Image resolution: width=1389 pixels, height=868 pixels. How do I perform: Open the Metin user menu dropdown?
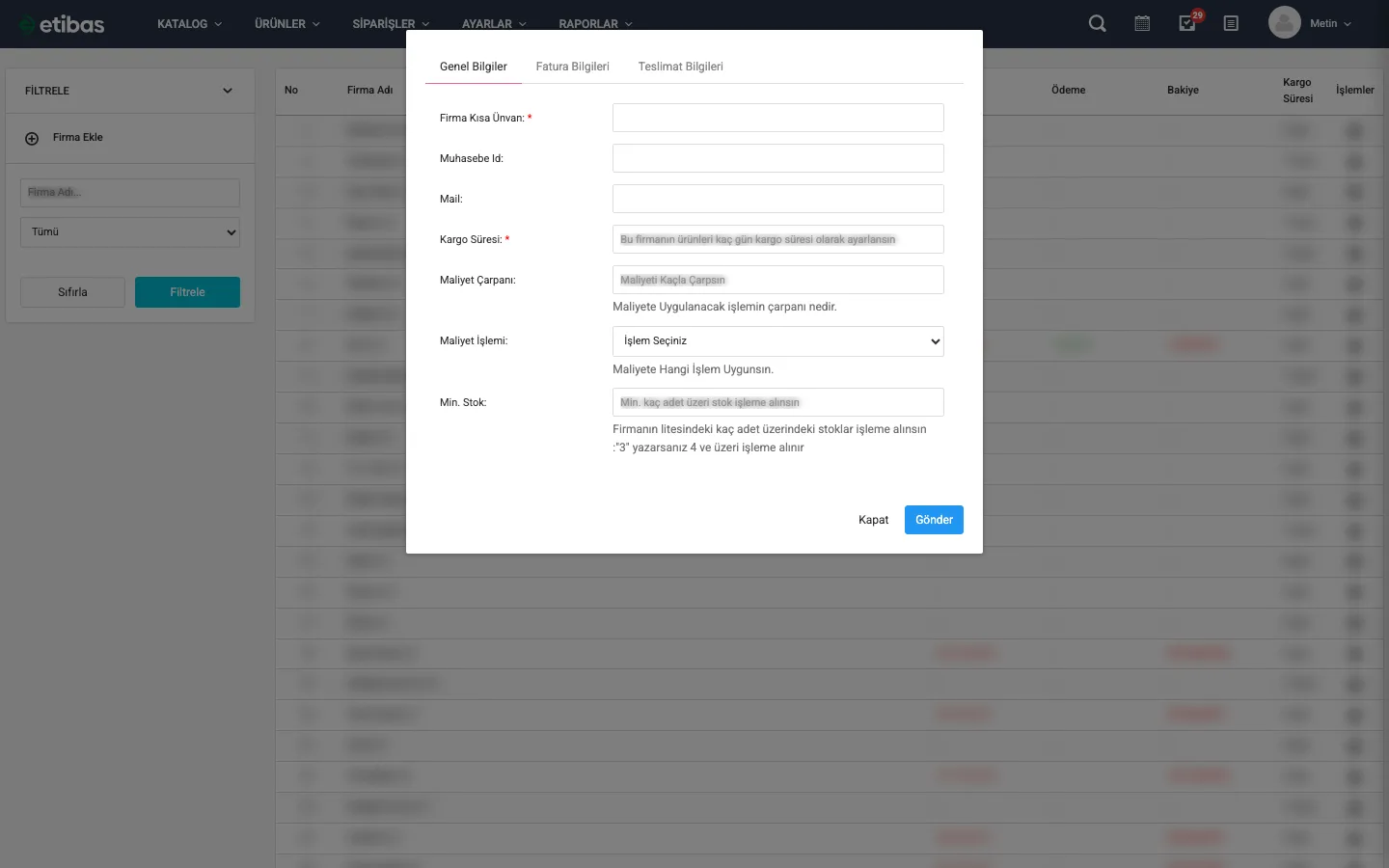point(1318,23)
